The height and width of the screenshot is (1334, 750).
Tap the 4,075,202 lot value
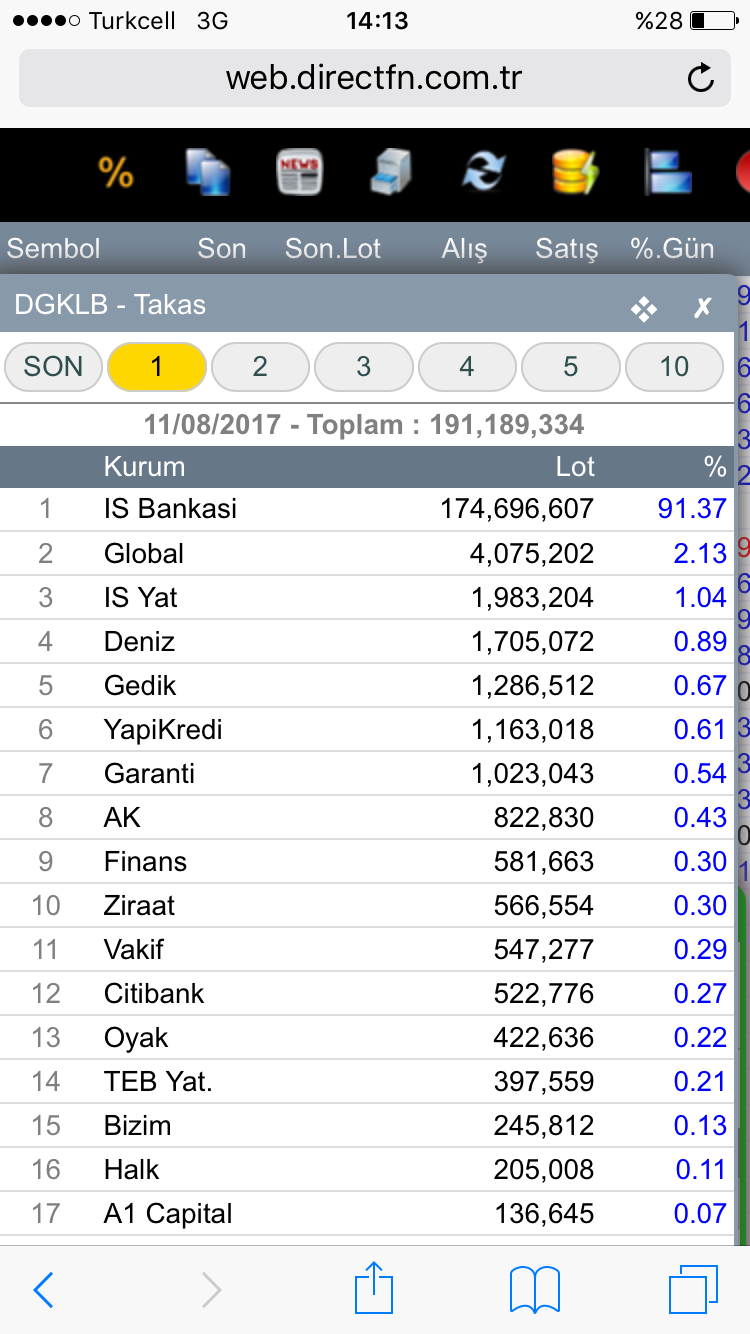pos(532,553)
